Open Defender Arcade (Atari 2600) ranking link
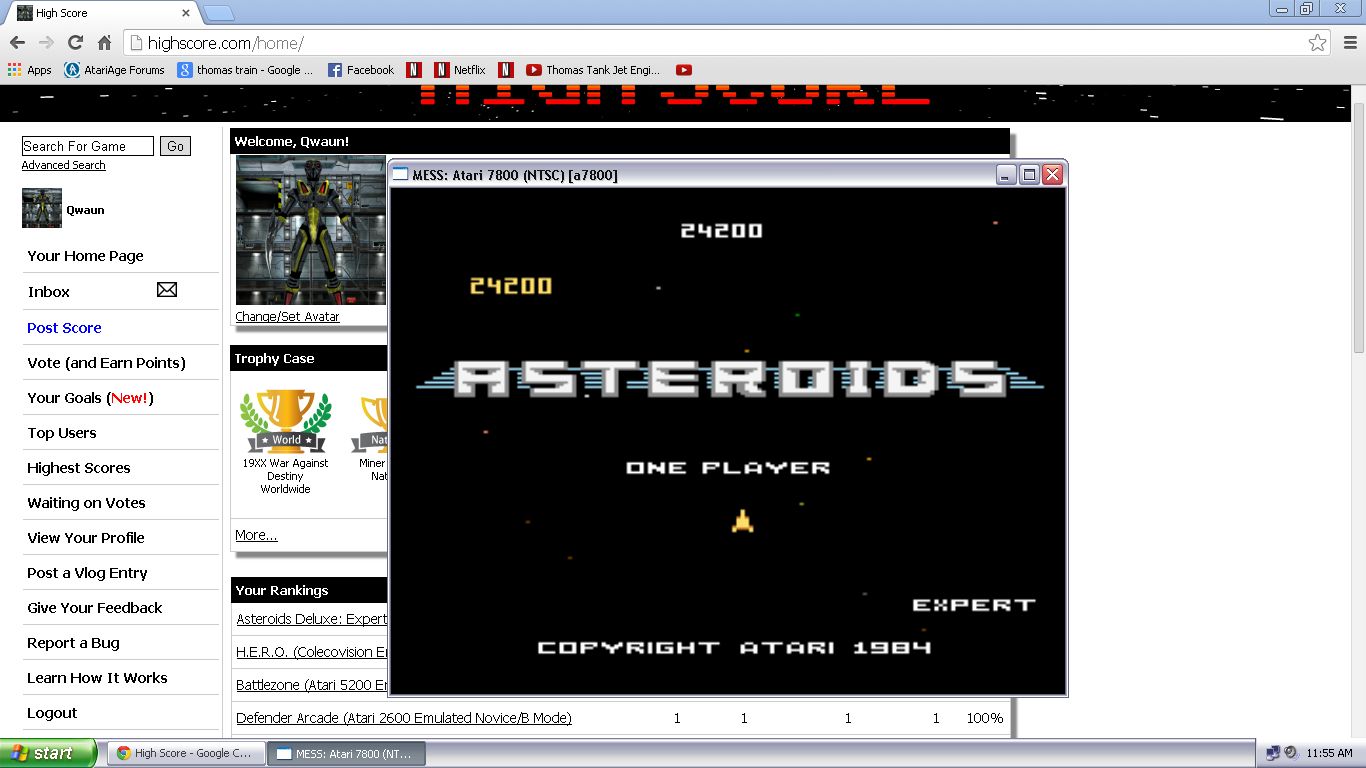The width and height of the screenshot is (1366, 768). (404, 718)
